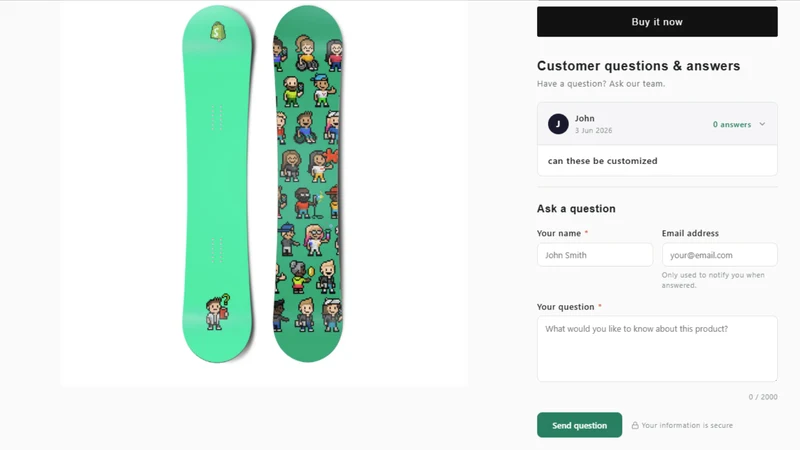Click the question-mark character on the snowboard
Image resolution: width=800 pixels, height=450 pixels.
tap(218, 313)
